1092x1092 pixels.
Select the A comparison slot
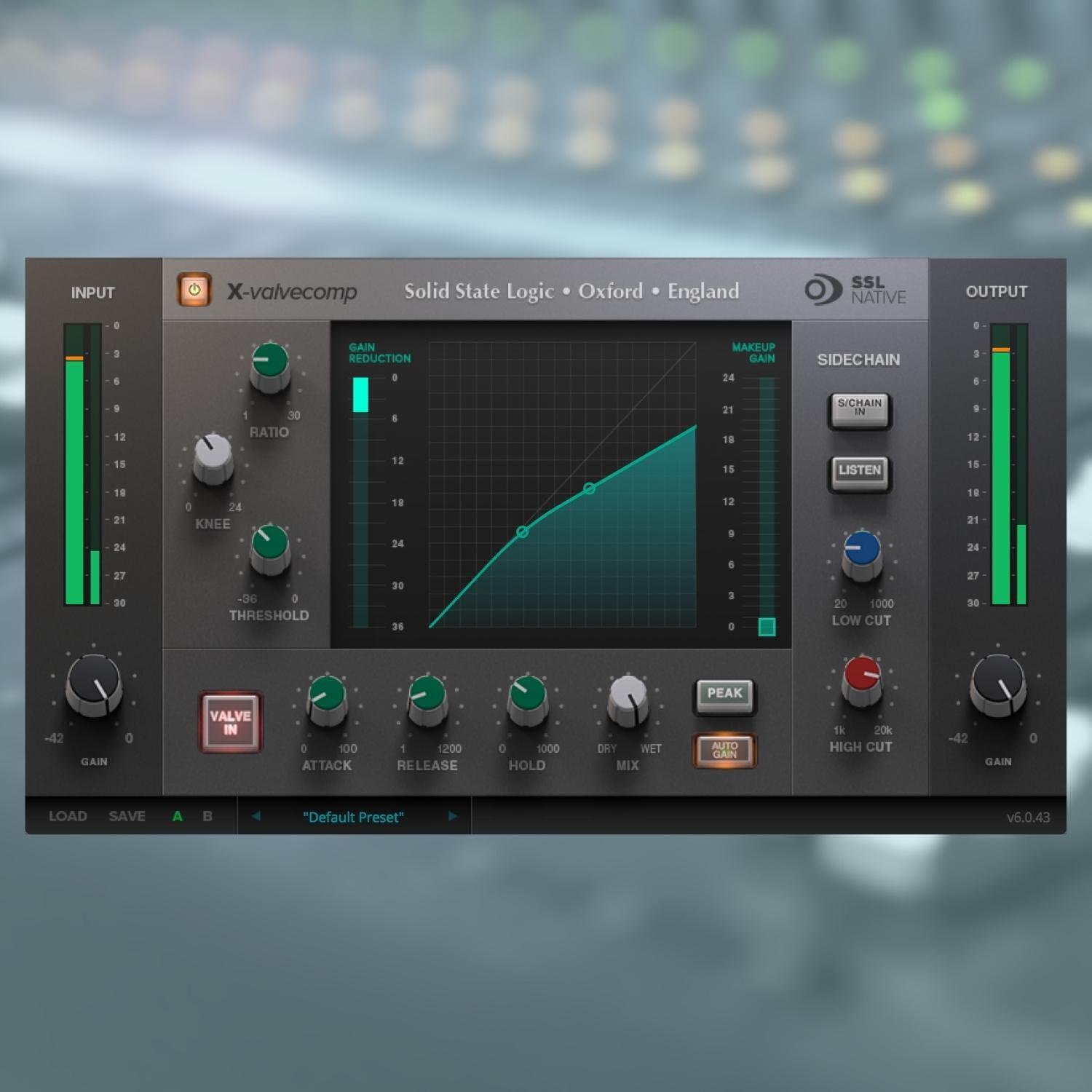click(177, 816)
